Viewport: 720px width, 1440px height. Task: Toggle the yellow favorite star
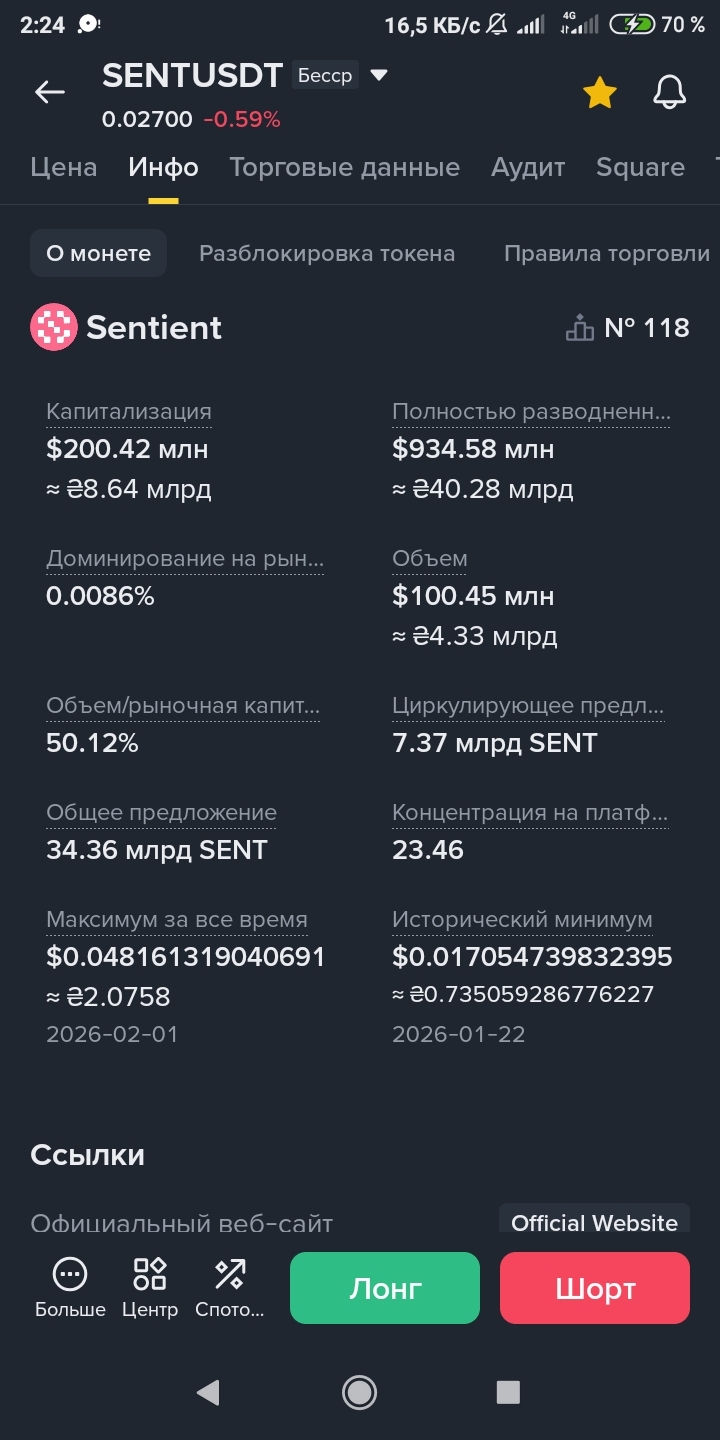click(x=600, y=93)
